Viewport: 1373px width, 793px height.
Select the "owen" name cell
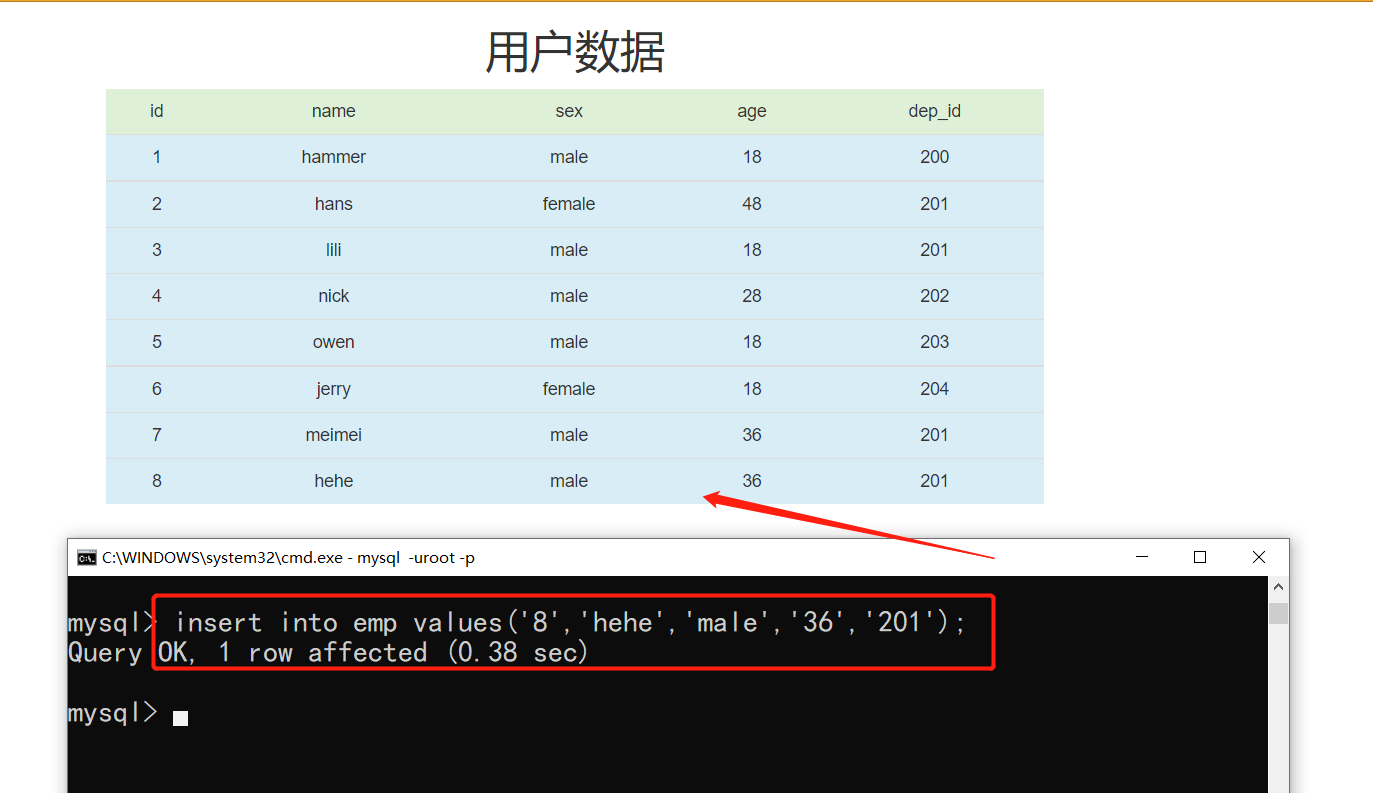334,342
